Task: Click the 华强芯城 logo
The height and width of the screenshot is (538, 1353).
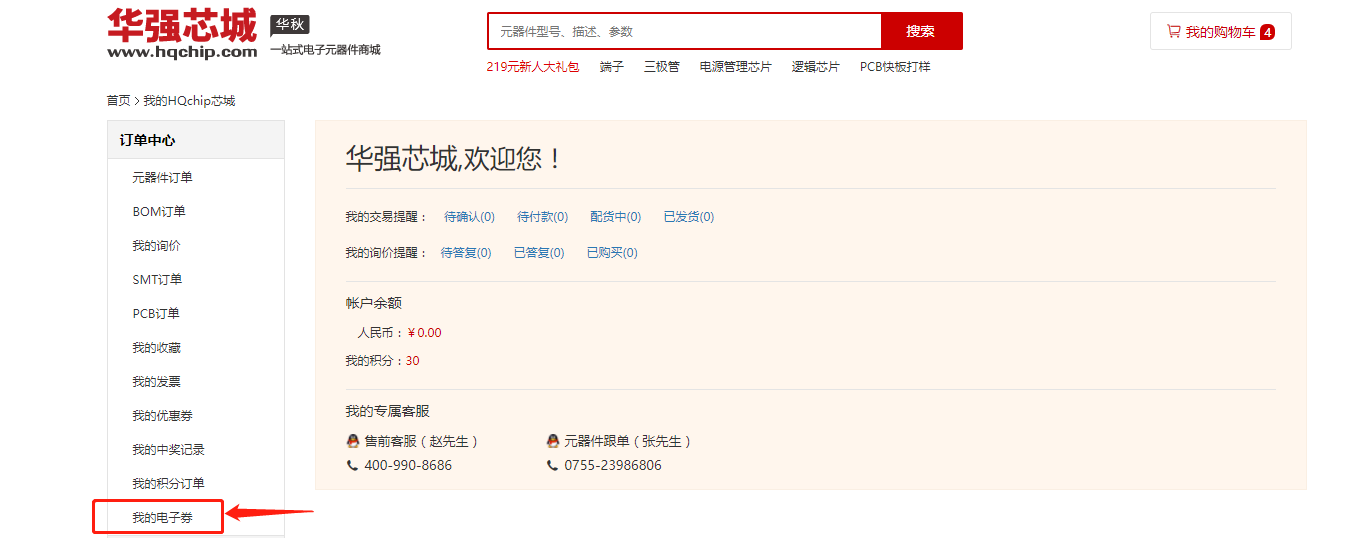Action: pyautogui.click(x=182, y=33)
